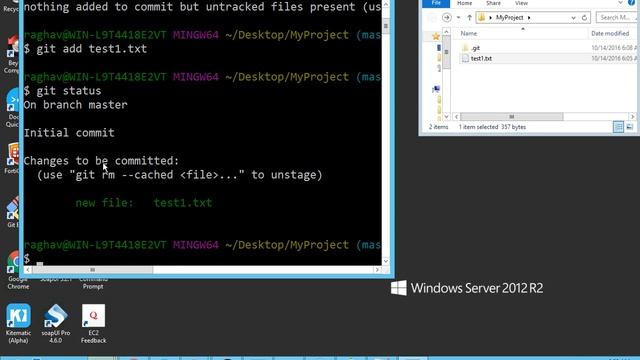Image resolution: width=640 pixels, height=360 pixels.
Task: Click the terminal horizontal scrollbar thumb
Action: pos(93,270)
